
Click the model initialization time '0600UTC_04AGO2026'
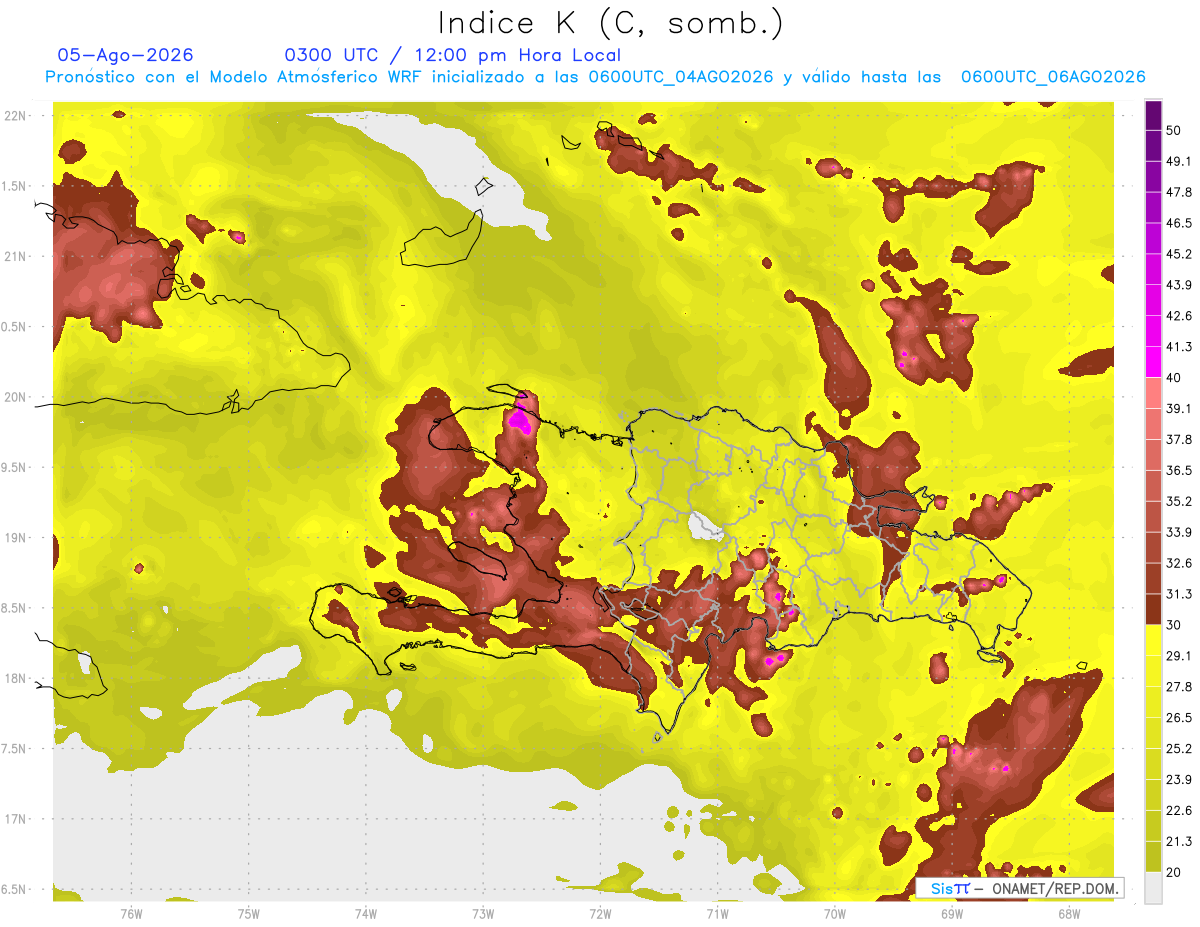(681, 77)
